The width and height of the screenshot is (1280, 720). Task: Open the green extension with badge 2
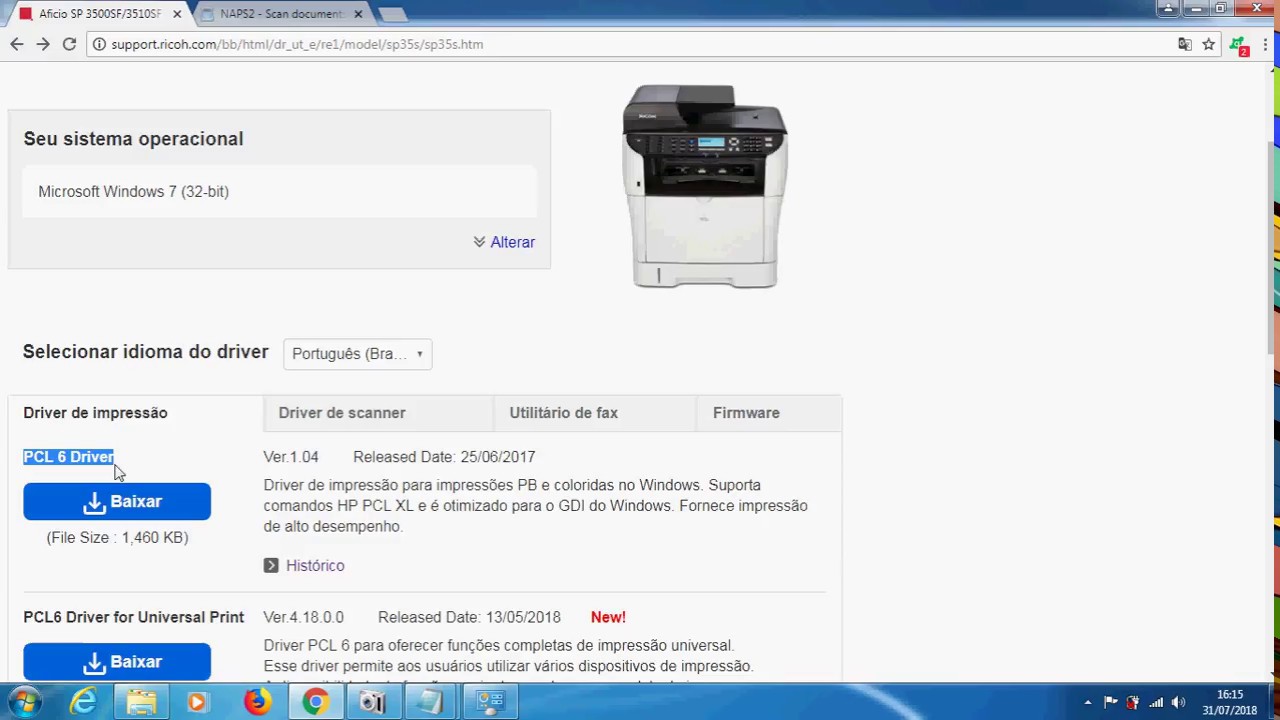tap(1239, 45)
